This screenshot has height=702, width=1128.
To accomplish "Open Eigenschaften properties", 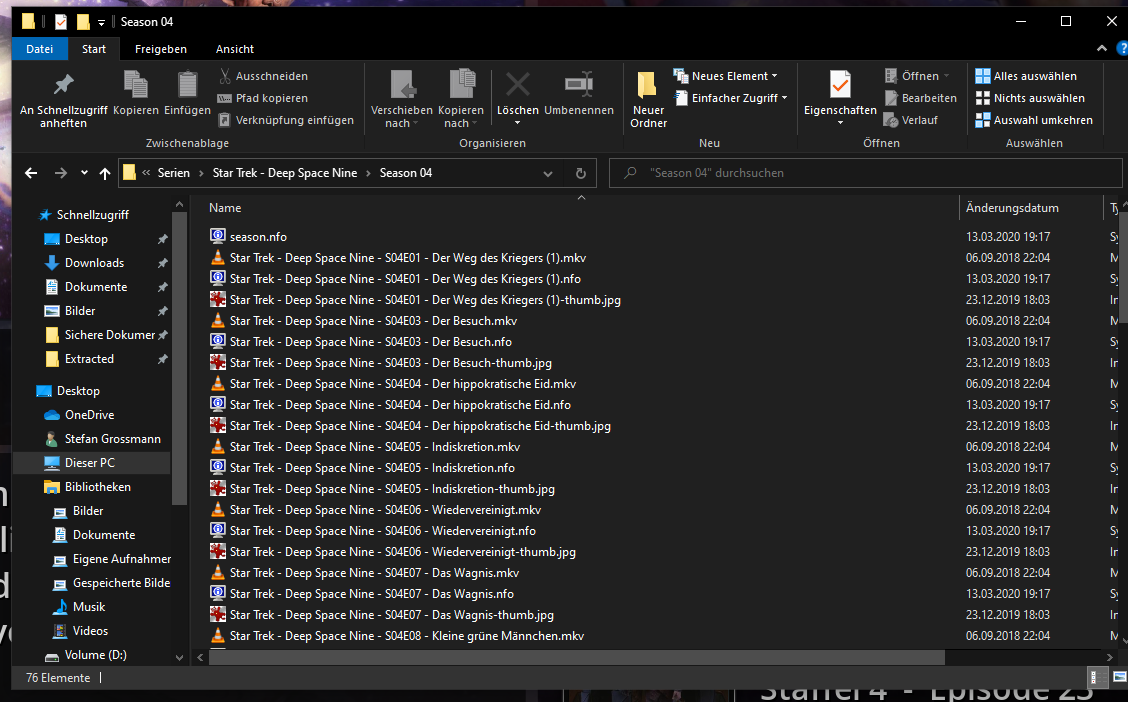I will coord(840,99).
